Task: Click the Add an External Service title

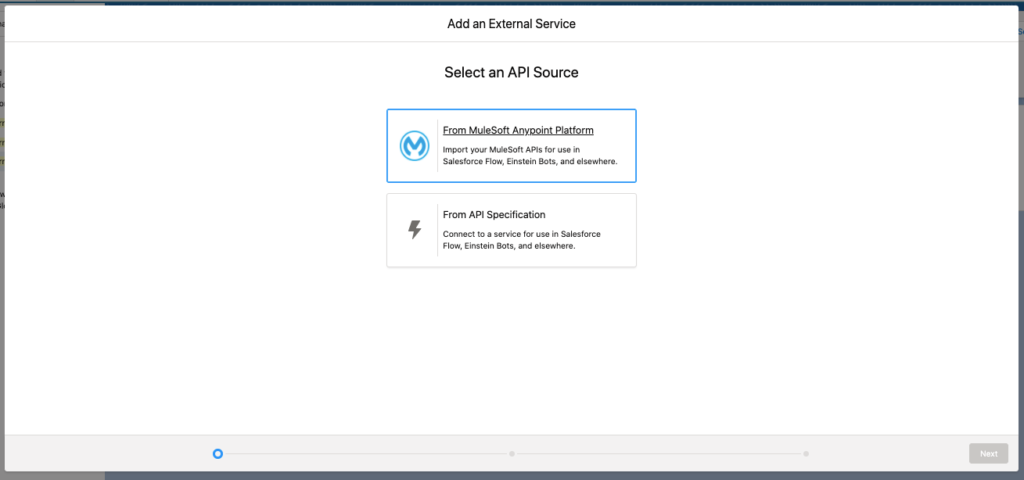Action: coord(511,24)
